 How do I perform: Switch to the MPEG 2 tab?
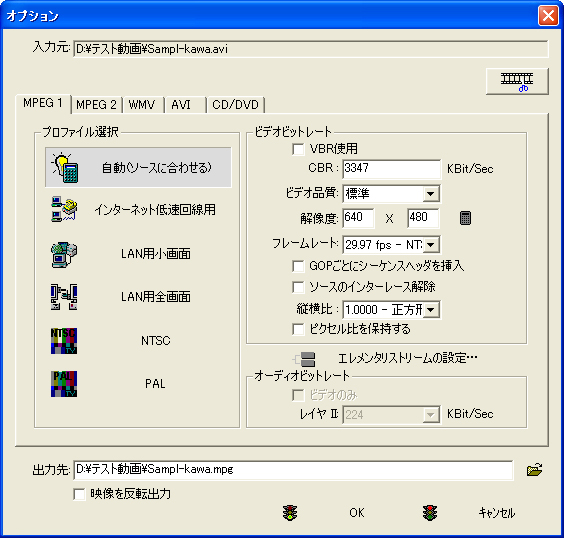click(96, 105)
